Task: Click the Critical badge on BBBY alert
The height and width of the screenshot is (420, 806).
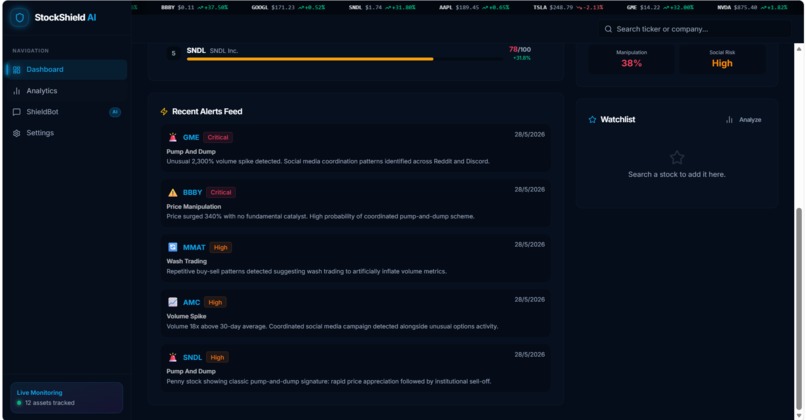Action: click(x=221, y=193)
